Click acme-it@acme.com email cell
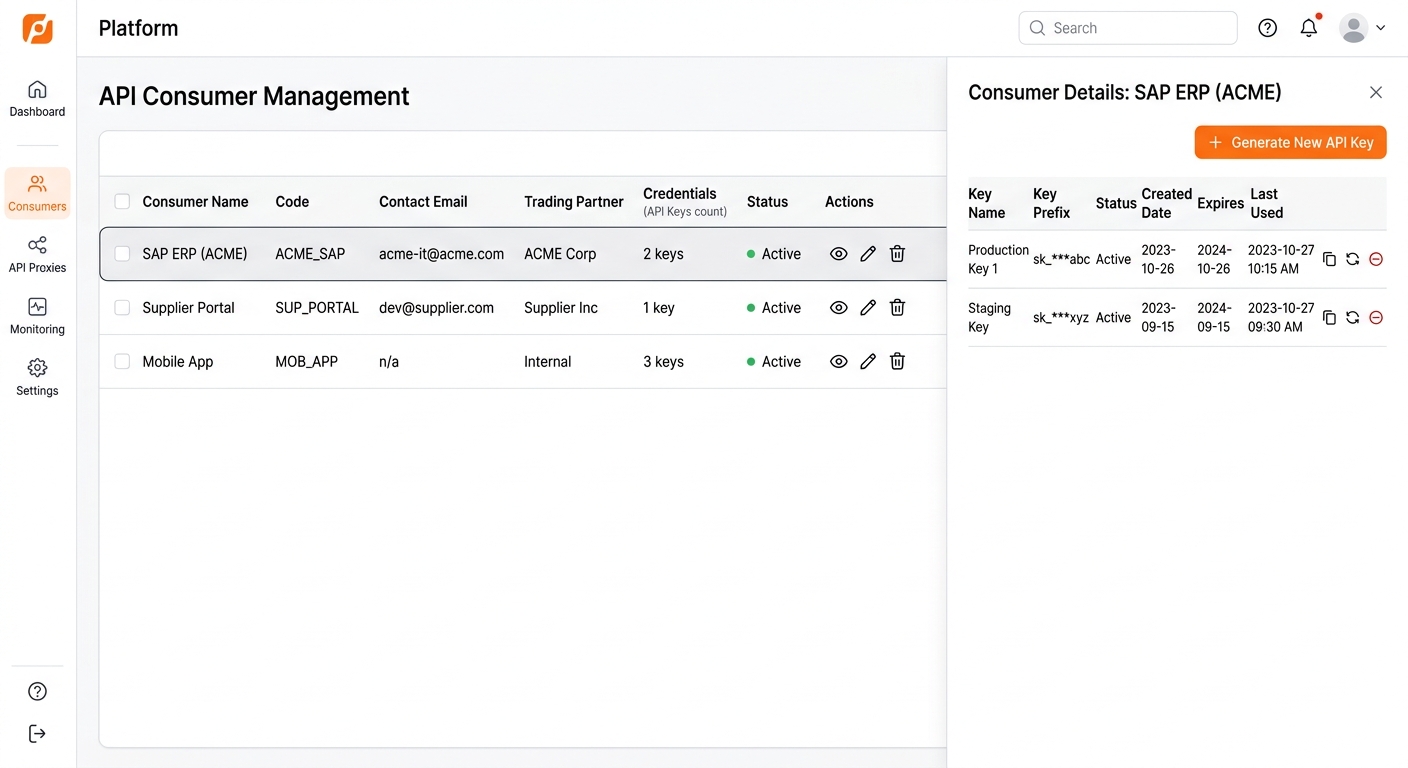Viewport: 1408px width, 768px height. coord(441,254)
